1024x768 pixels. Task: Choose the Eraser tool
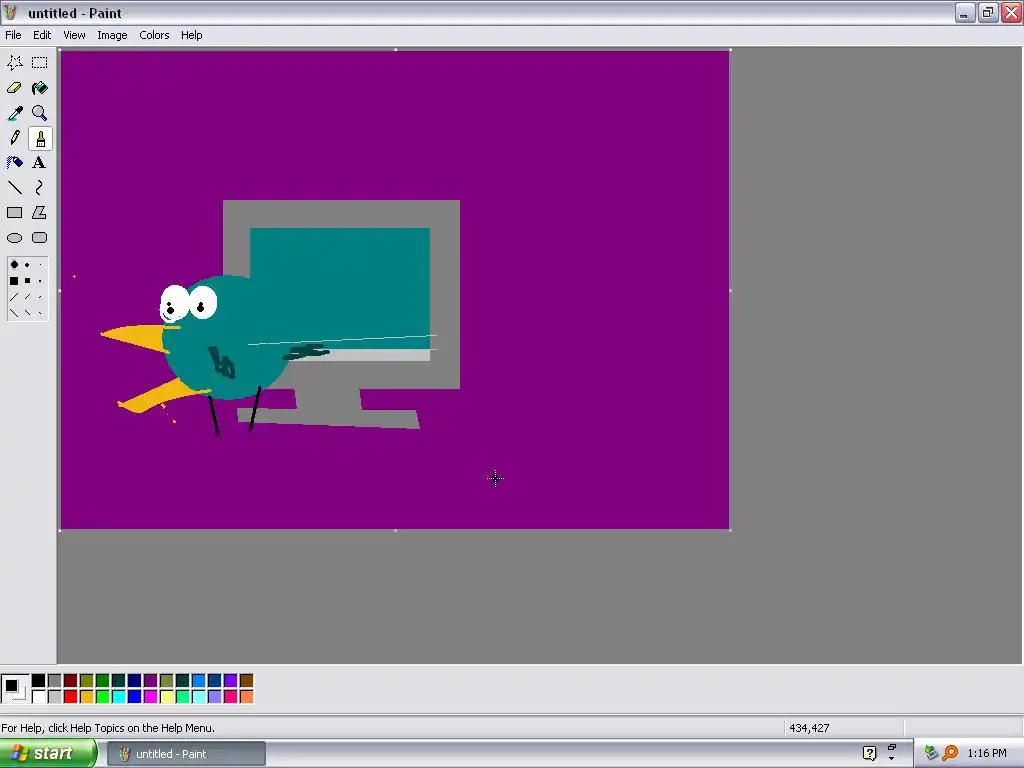[x=14, y=88]
